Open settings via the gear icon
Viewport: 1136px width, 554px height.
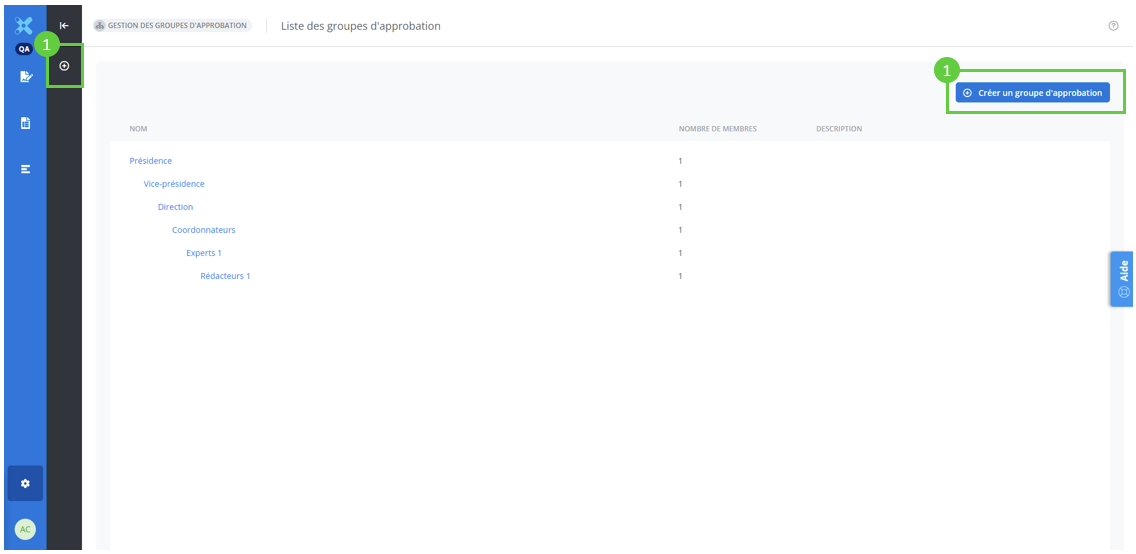tap(26, 483)
